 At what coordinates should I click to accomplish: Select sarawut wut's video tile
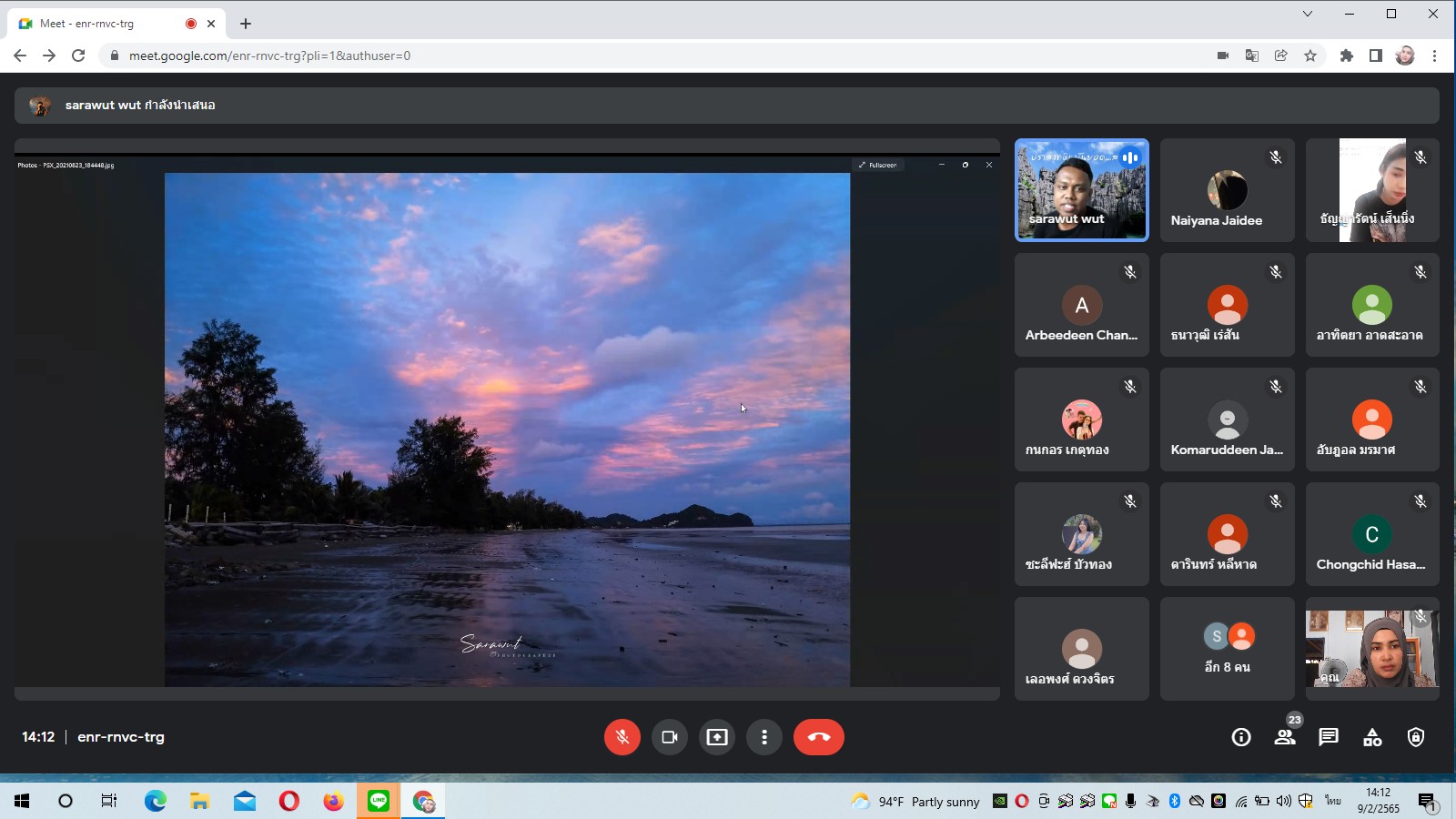pos(1081,190)
